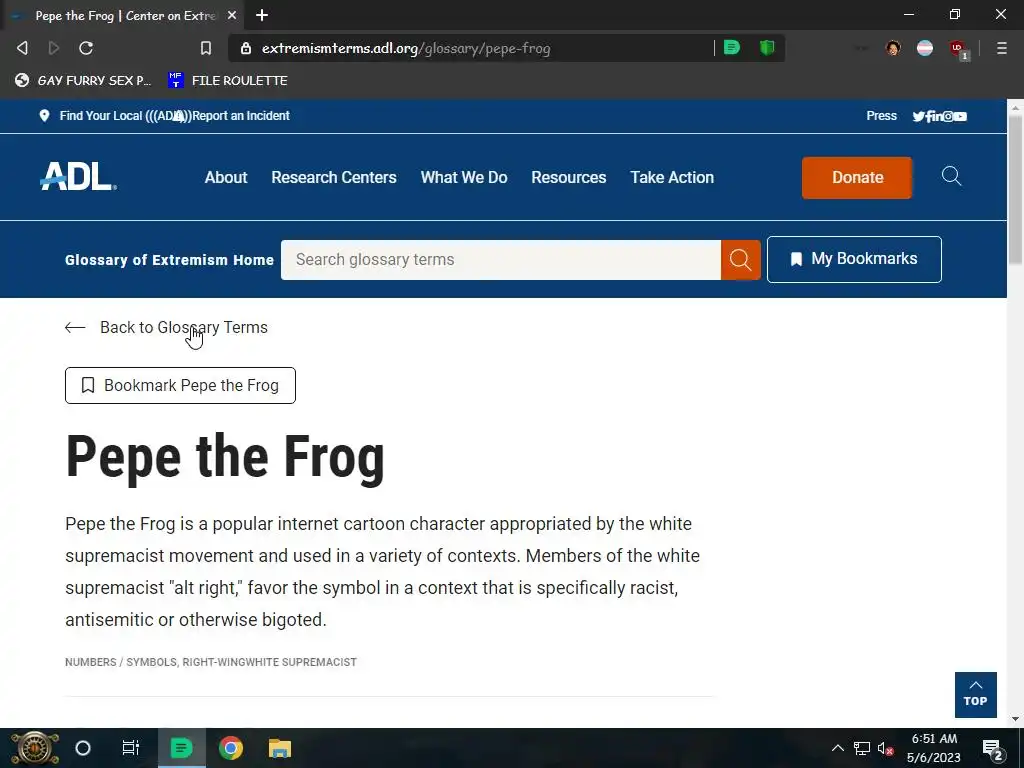Show hidden system tray icons
1024x768 pixels.
838,748
